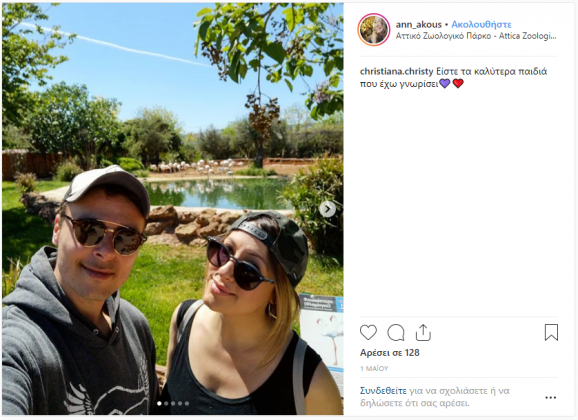This screenshot has width=578, height=420.
Task: Click the Συνδεθείτε login link
Action: 383,391
